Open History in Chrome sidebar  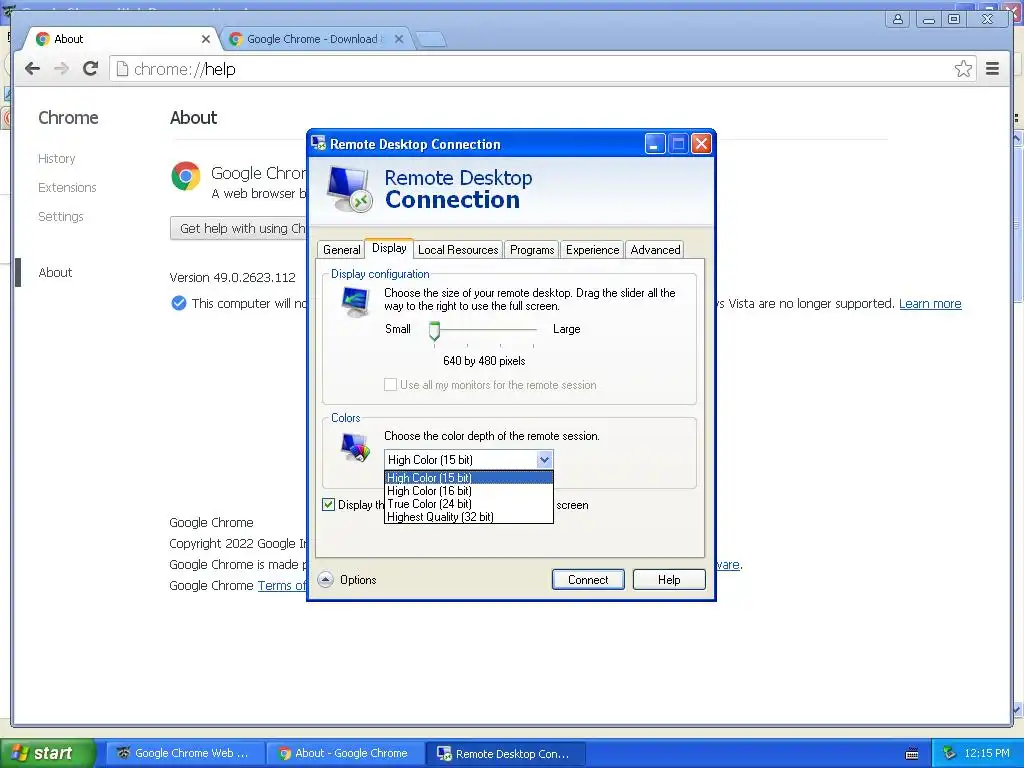[x=57, y=159]
